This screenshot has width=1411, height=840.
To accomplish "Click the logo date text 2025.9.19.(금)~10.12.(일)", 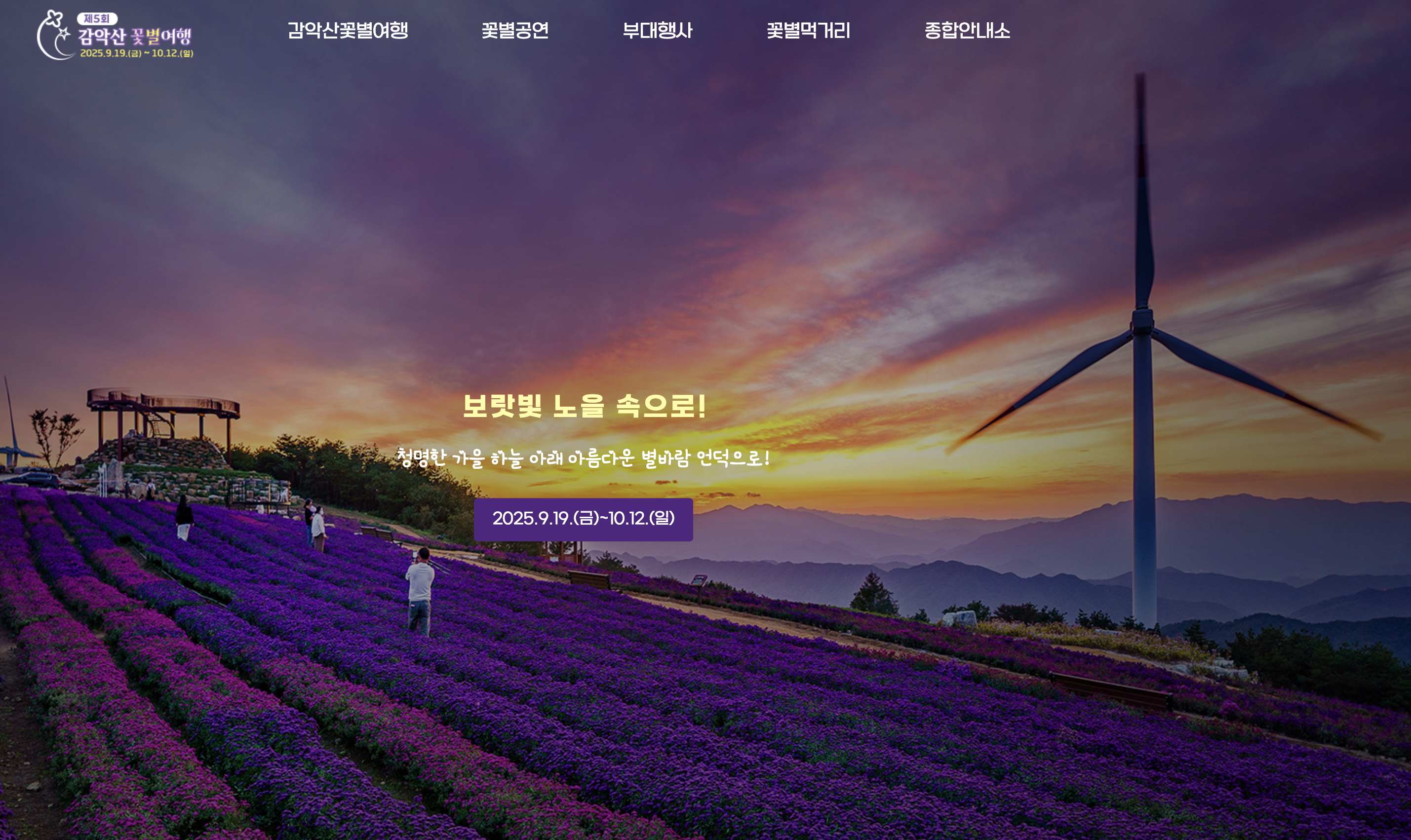I will click(136, 53).
